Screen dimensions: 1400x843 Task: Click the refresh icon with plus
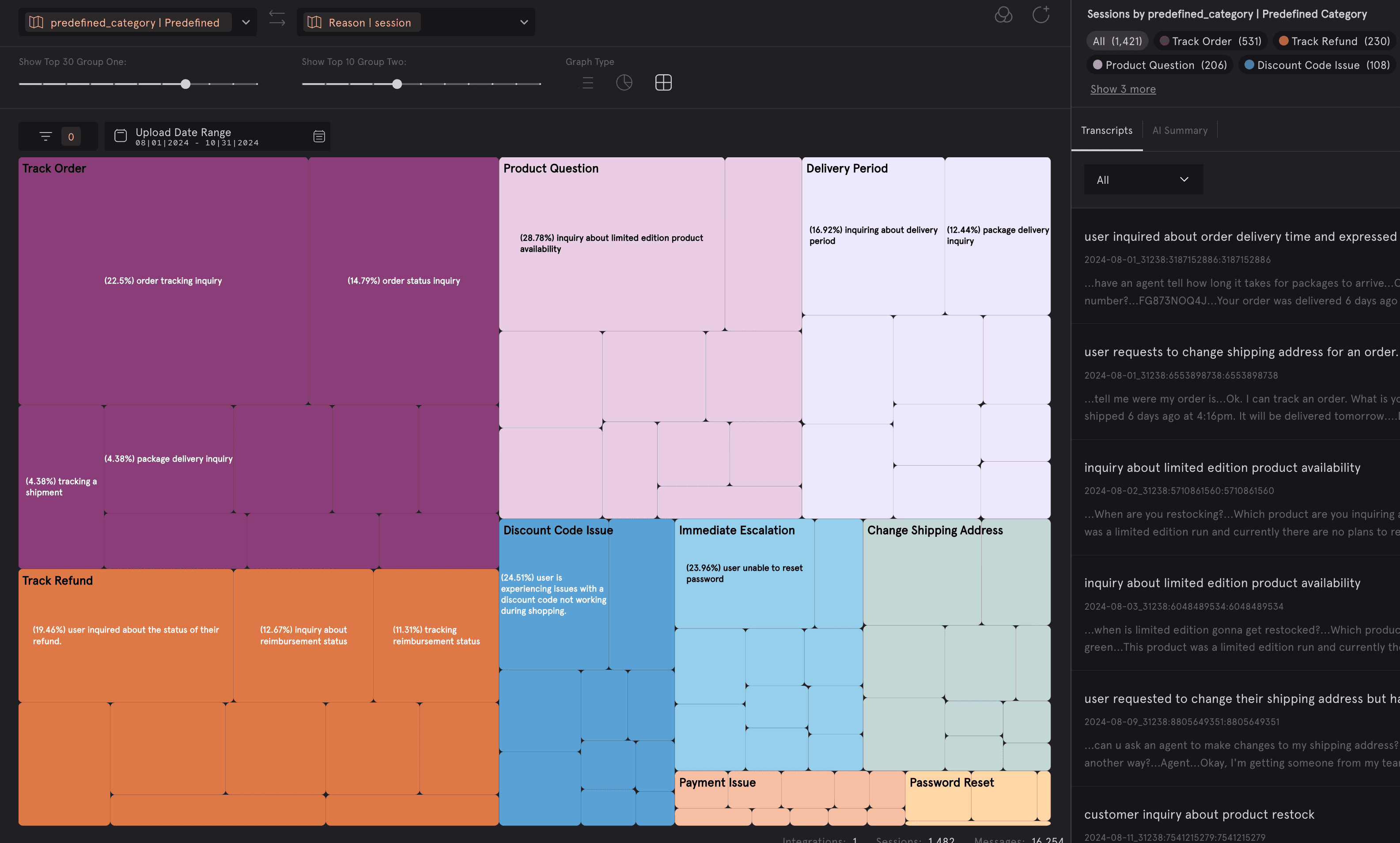pos(1040,15)
